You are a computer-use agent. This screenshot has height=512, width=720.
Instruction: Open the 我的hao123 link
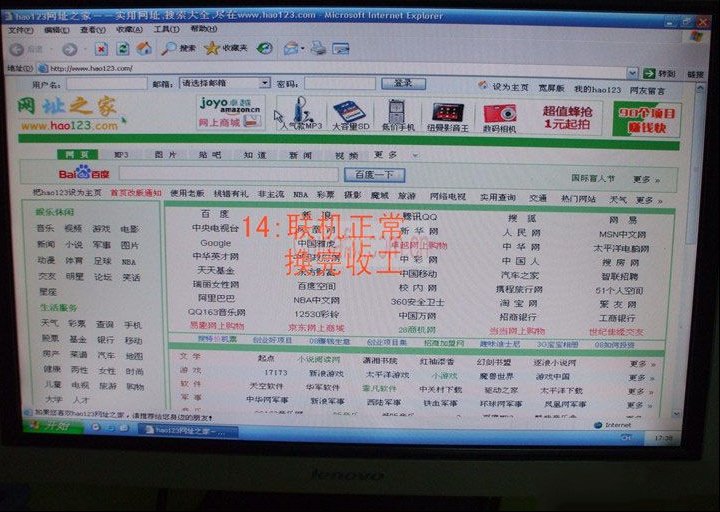[597, 90]
